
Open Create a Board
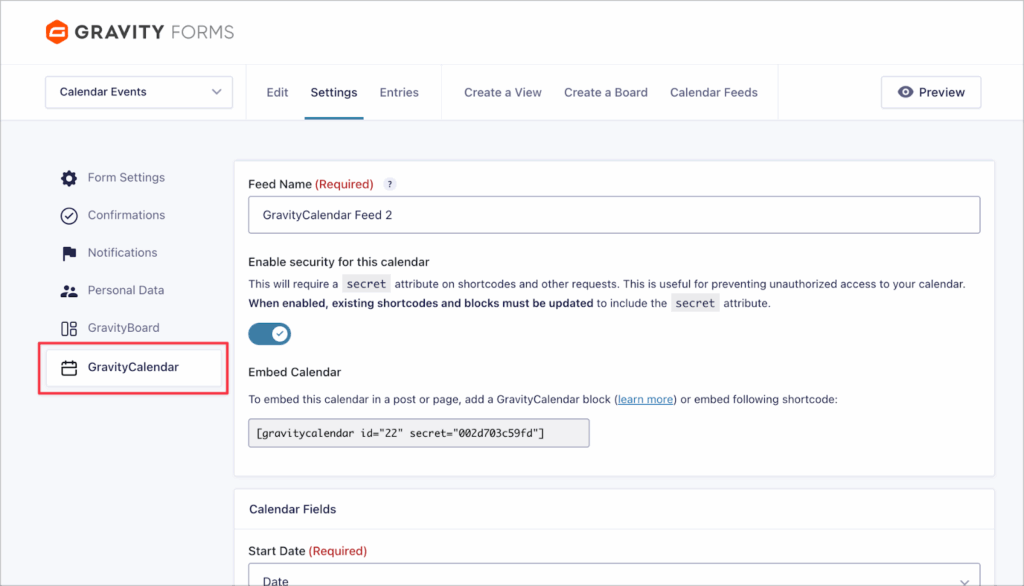[x=606, y=92]
